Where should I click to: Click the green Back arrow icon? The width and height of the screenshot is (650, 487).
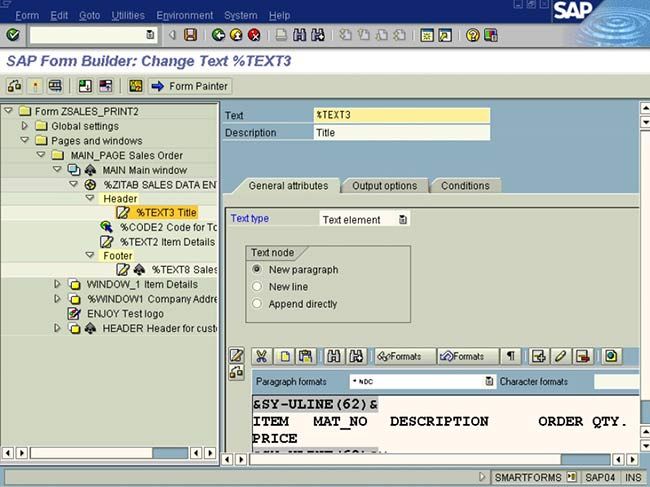[218, 35]
